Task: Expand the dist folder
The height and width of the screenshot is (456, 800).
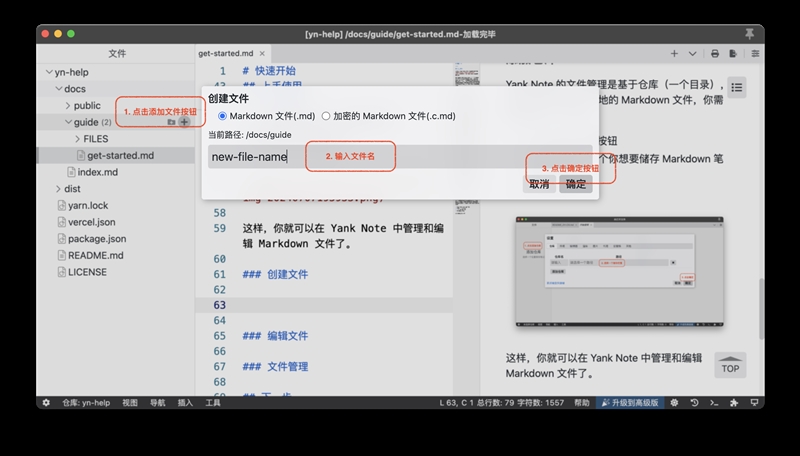Action: [x=59, y=189]
